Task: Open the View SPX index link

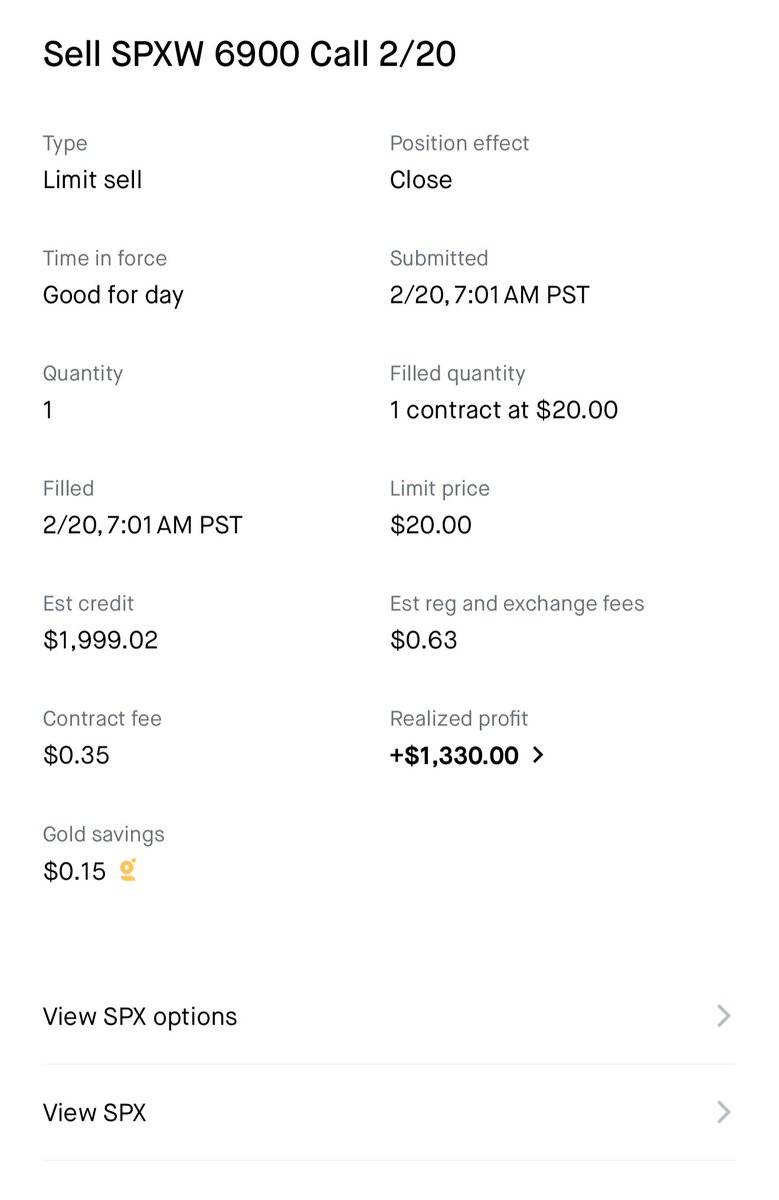Action: point(94,1112)
